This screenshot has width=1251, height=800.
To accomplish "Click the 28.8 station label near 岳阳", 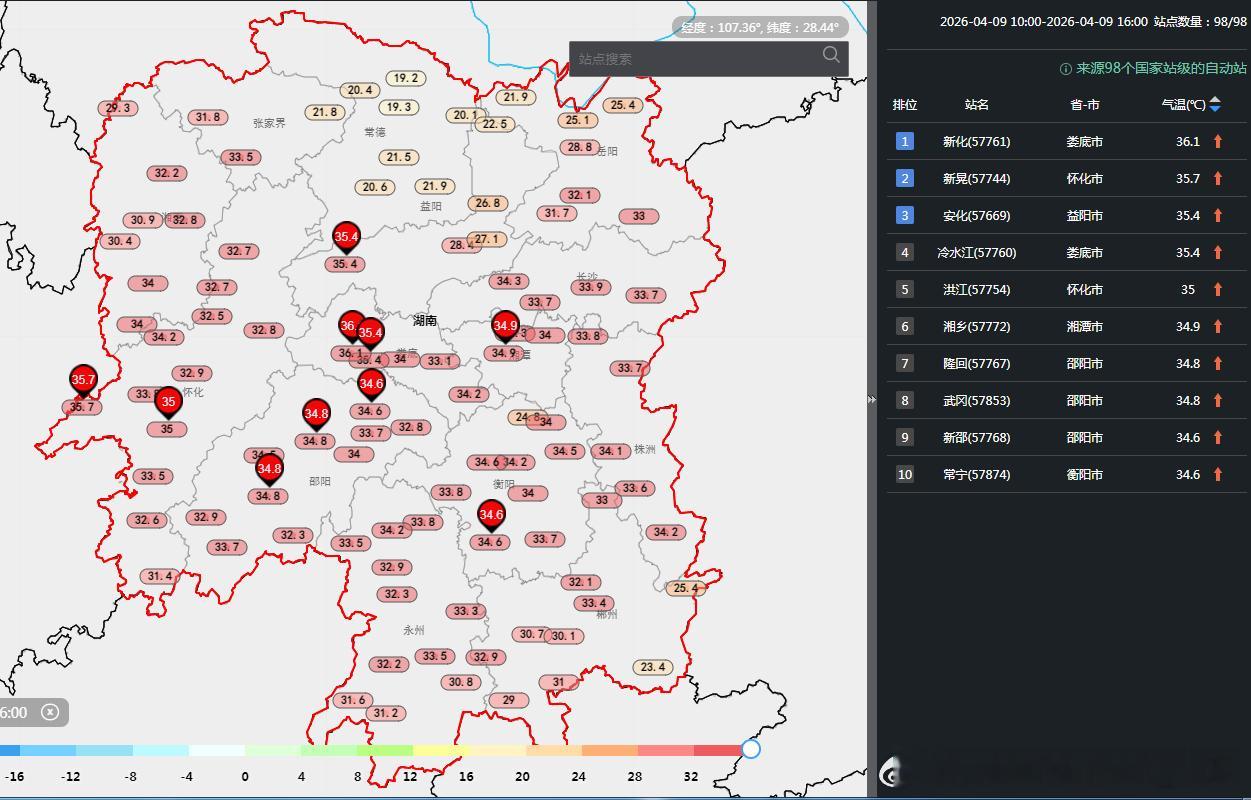I will [x=579, y=147].
